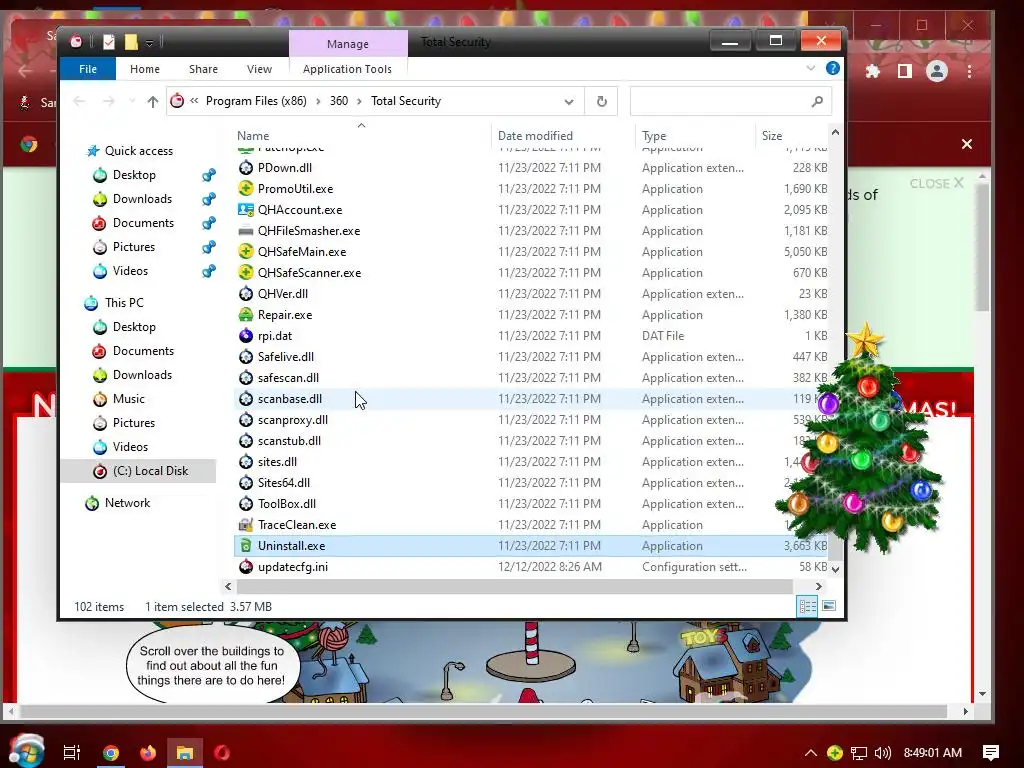Click Program Files (x86) in address path
This screenshot has width=1024, height=768.
[256, 101]
